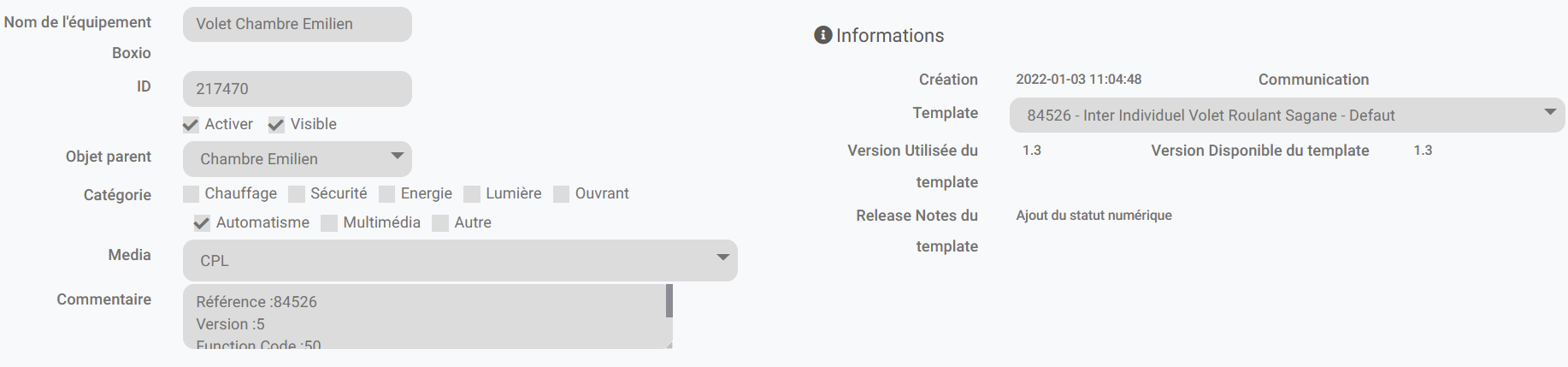The image size is (1568, 367).
Task: Expand the Media CPL dropdown
Action: [460, 260]
